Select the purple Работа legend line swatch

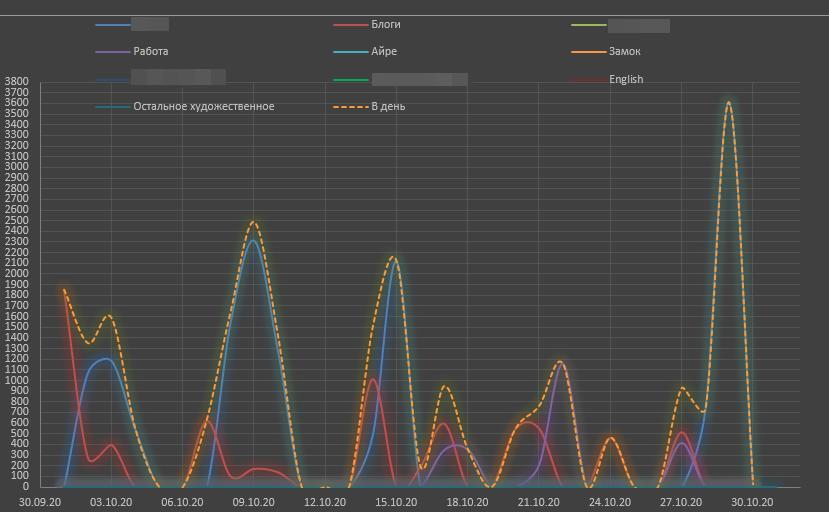point(112,52)
